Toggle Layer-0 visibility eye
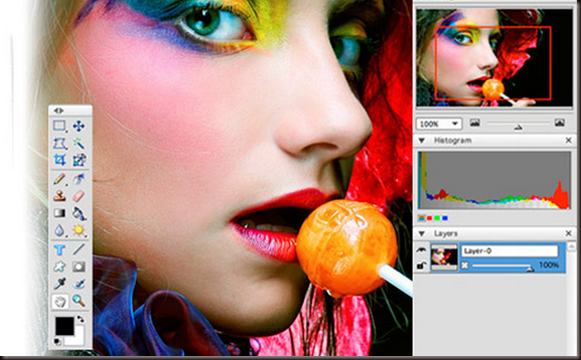Screen dimensions: 581x360 tap(421, 251)
